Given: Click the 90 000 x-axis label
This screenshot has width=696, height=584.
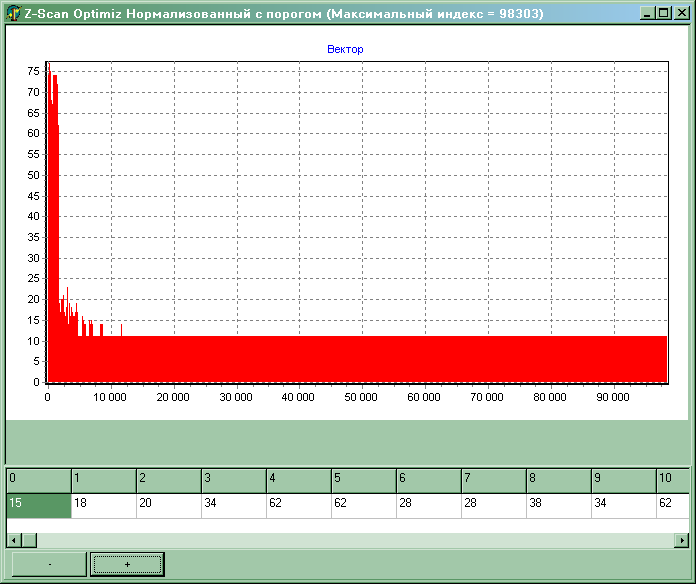Looking at the screenshot, I should pyautogui.click(x=613, y=397).
